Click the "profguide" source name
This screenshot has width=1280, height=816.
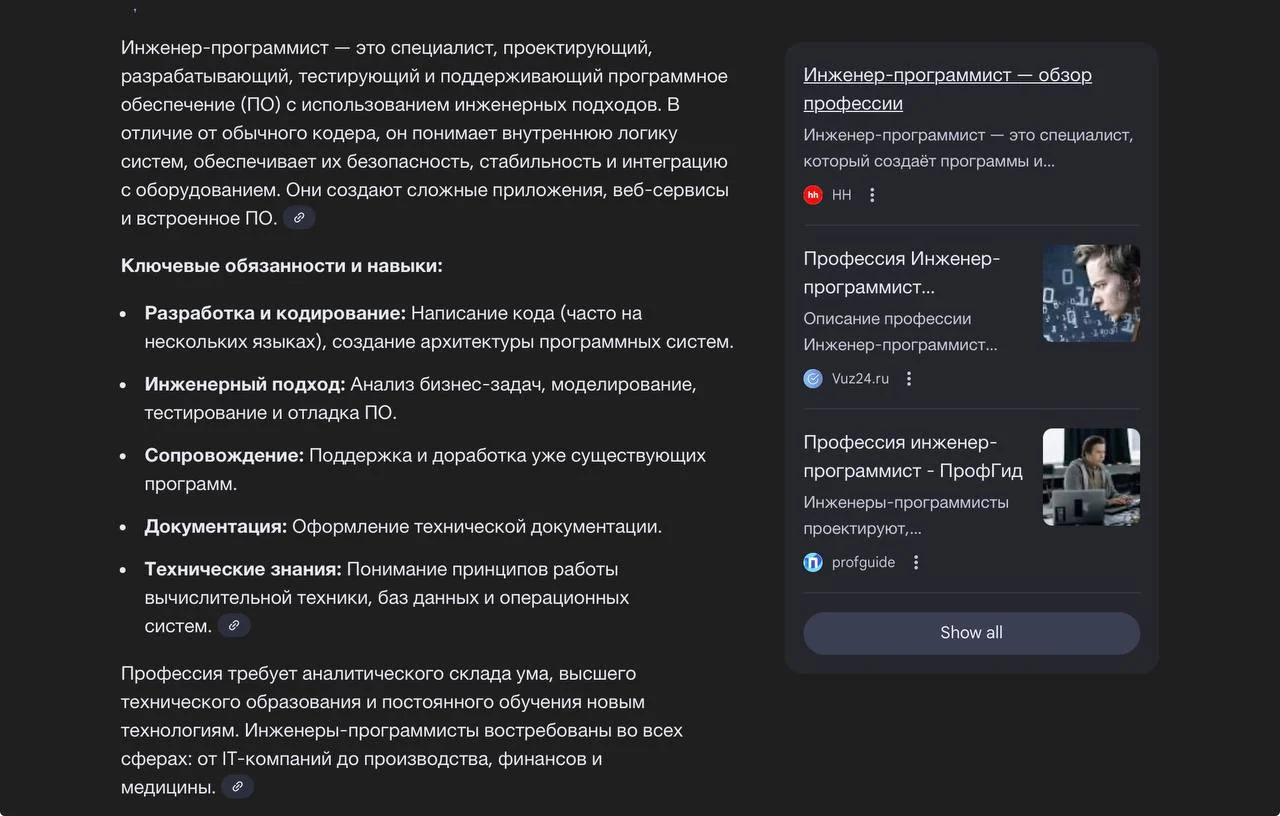coord(863,562)
